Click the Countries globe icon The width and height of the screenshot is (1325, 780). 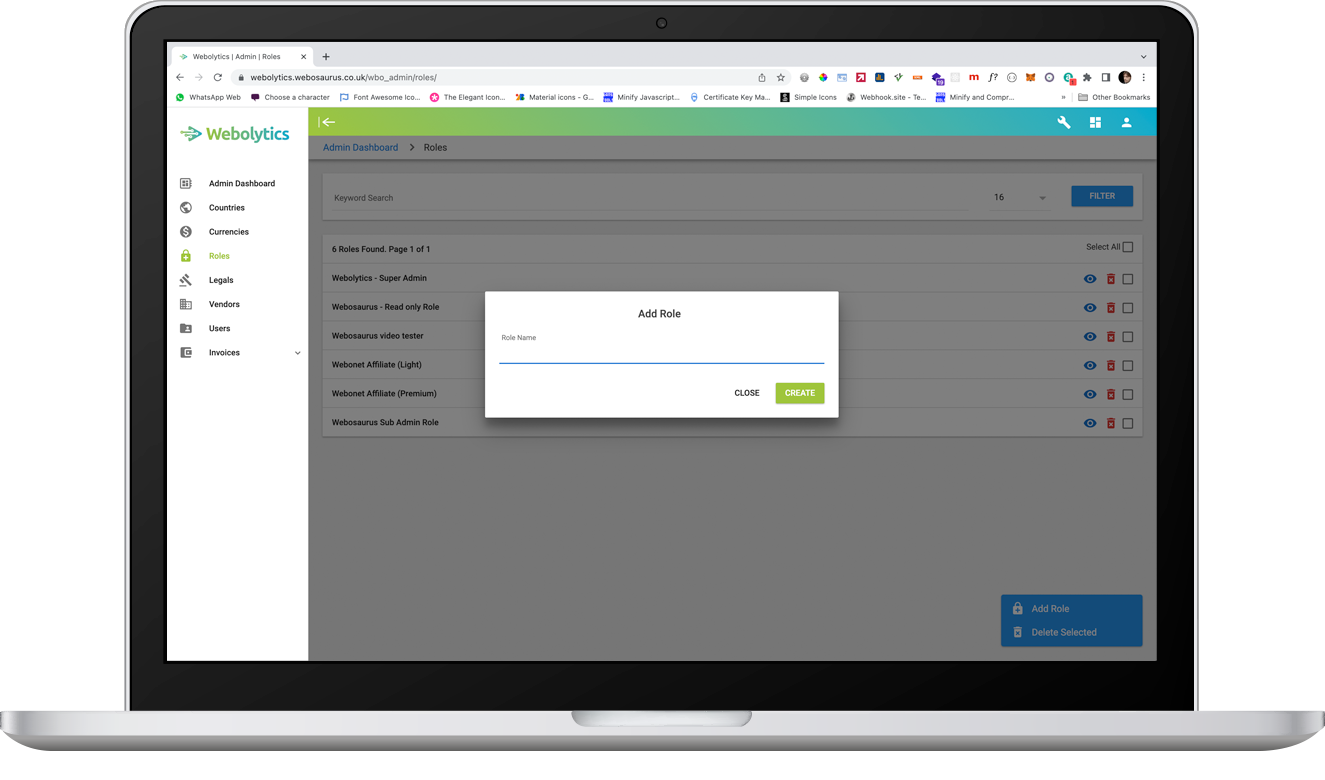pyautogui.click(x=185, y=207)
